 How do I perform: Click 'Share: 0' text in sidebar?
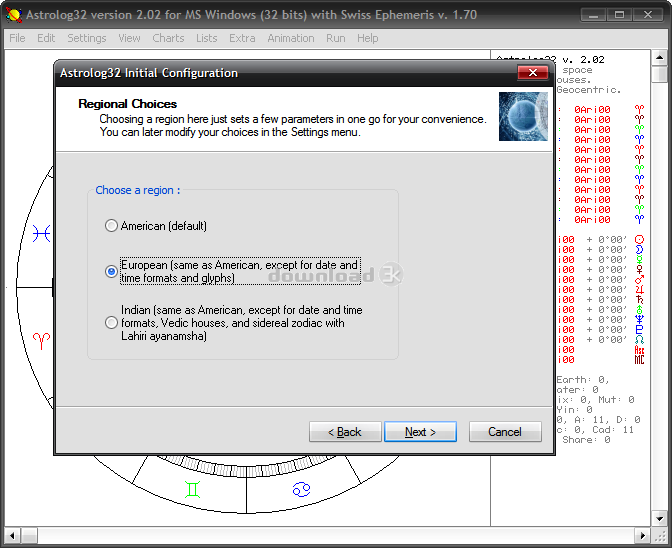pos(586,440)
